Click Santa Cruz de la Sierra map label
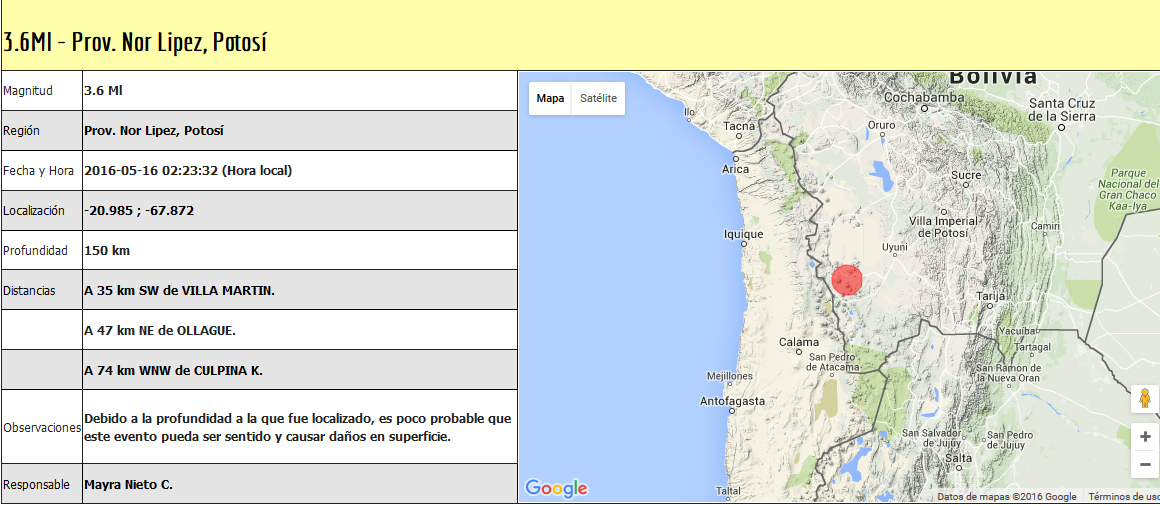Viewport: 1160px width, 506px height. point(1062,109)
